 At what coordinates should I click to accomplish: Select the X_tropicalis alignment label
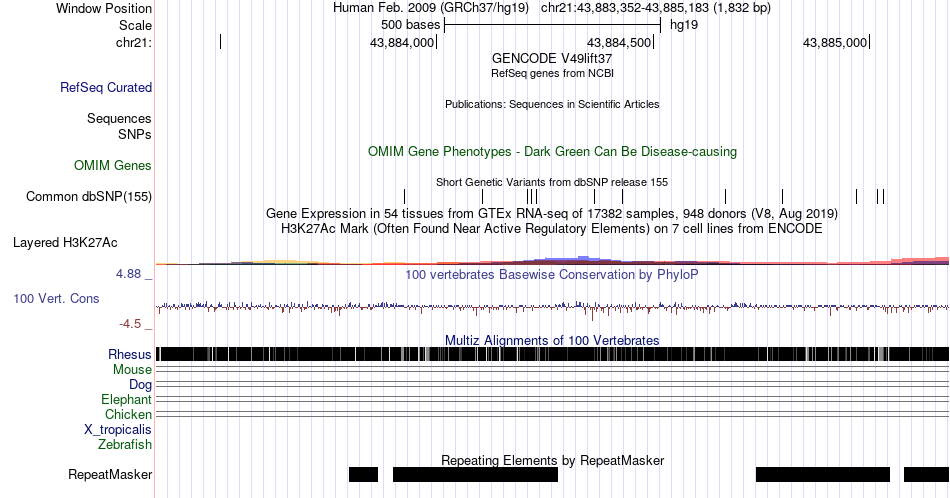[x=118, y=430]
